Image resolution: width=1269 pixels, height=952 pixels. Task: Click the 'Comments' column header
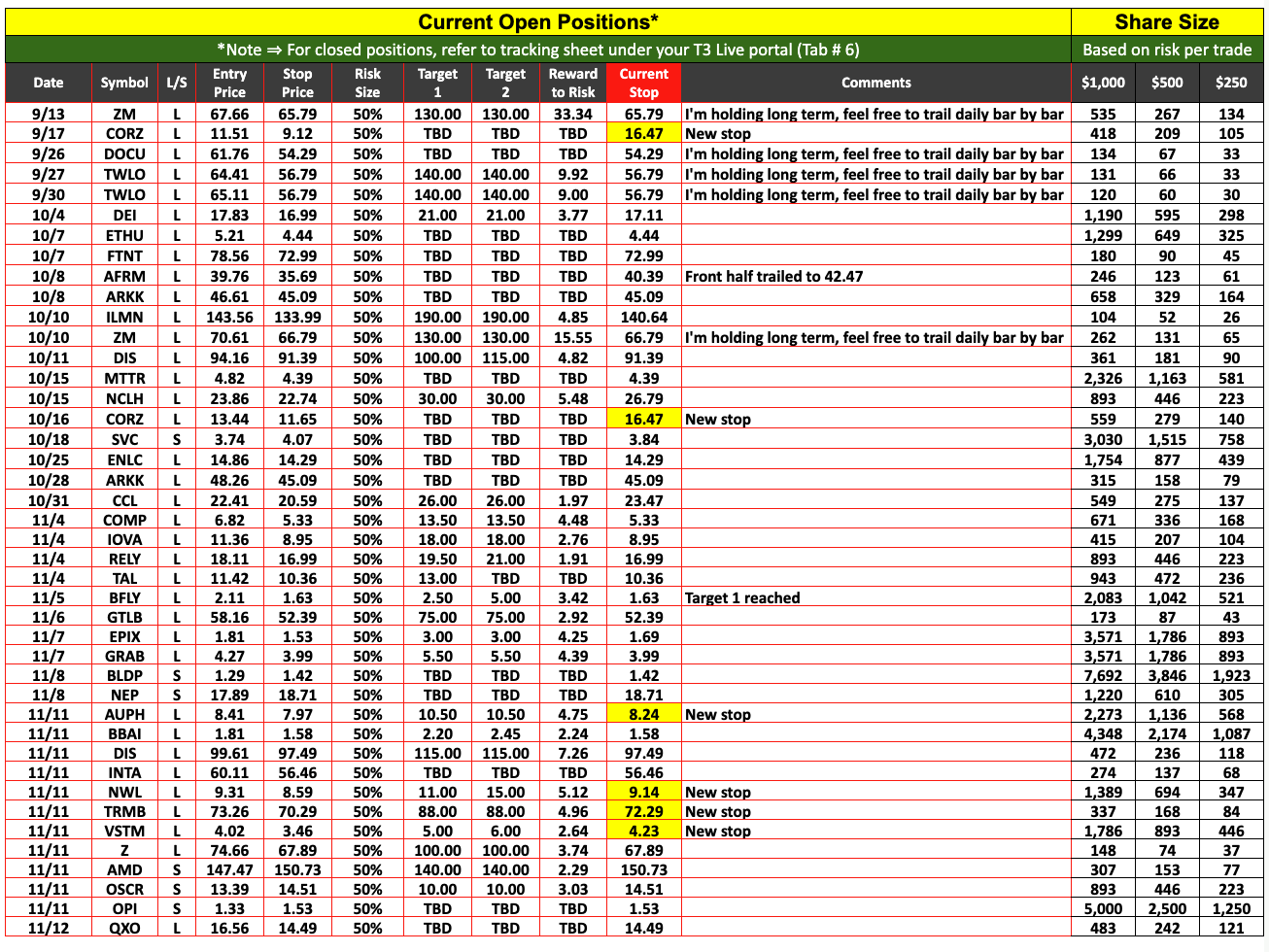(875, 84)
